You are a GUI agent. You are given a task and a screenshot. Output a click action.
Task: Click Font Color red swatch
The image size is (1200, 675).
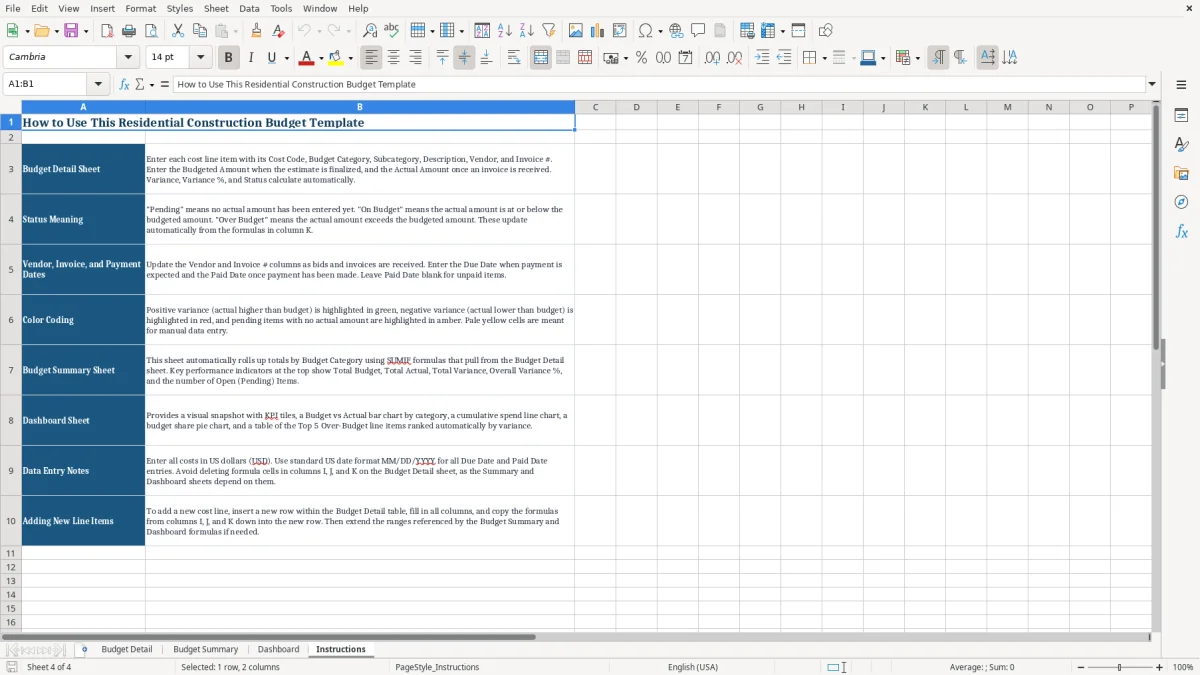click(x=307, y=58)
